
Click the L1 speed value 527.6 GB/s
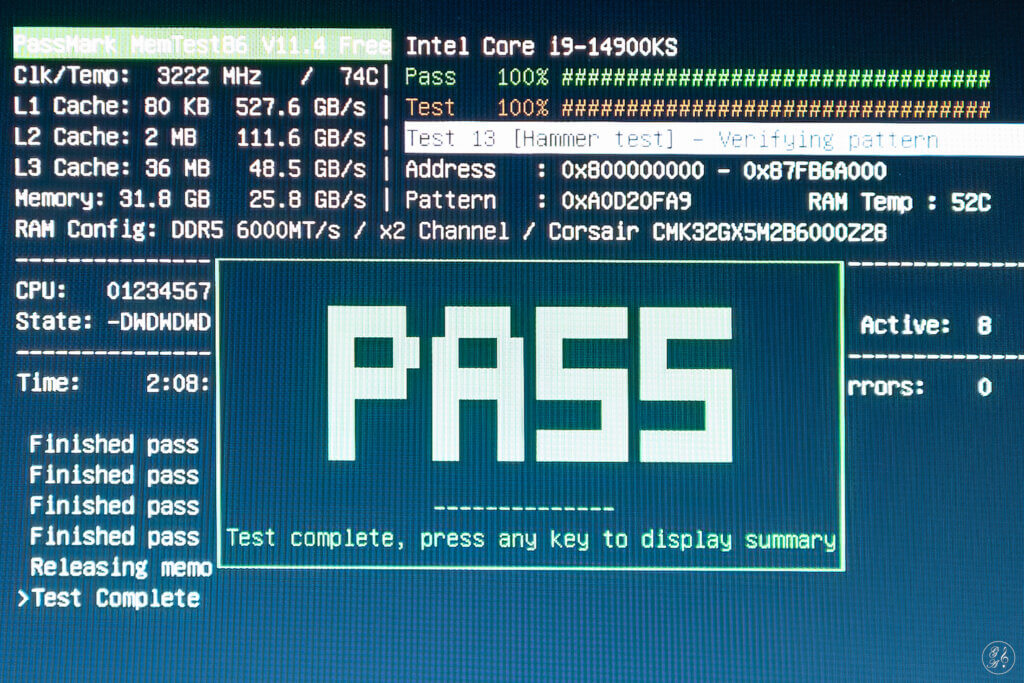(300, 107)
